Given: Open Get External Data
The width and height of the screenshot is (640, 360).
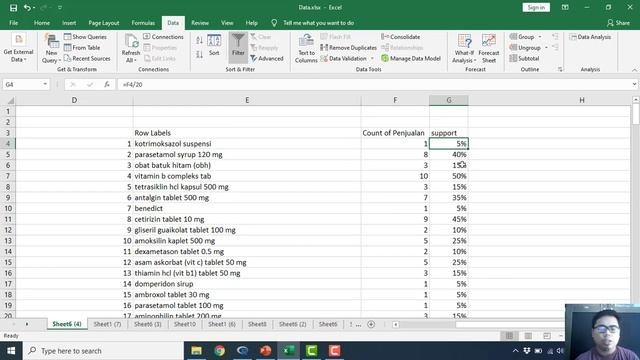Looking at the screenshot, I should pos(18,48).
